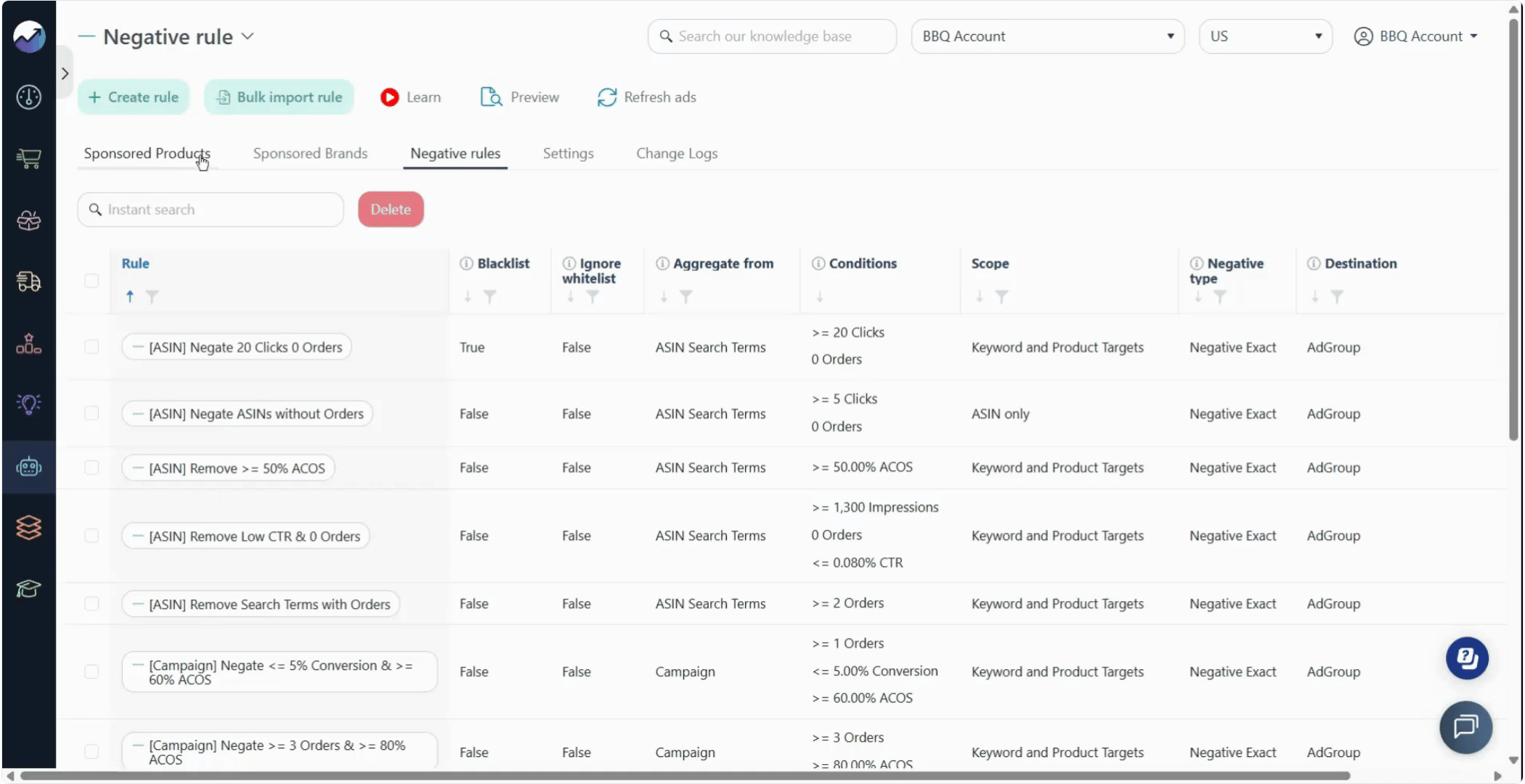Sort the Conditions column with arrow icon
This screenshot has width=1525, height=784.
pos(819,296)
